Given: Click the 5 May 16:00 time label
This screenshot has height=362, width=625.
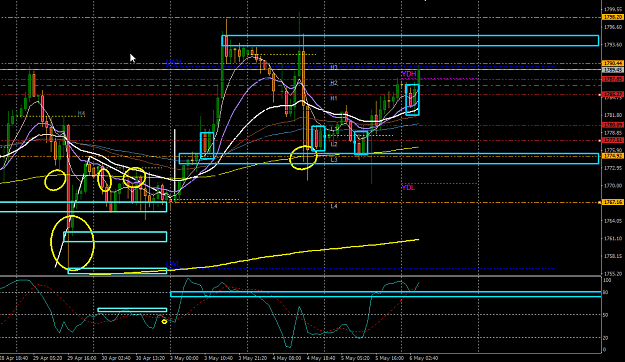Looking at the screenshot, I should 390,358.
